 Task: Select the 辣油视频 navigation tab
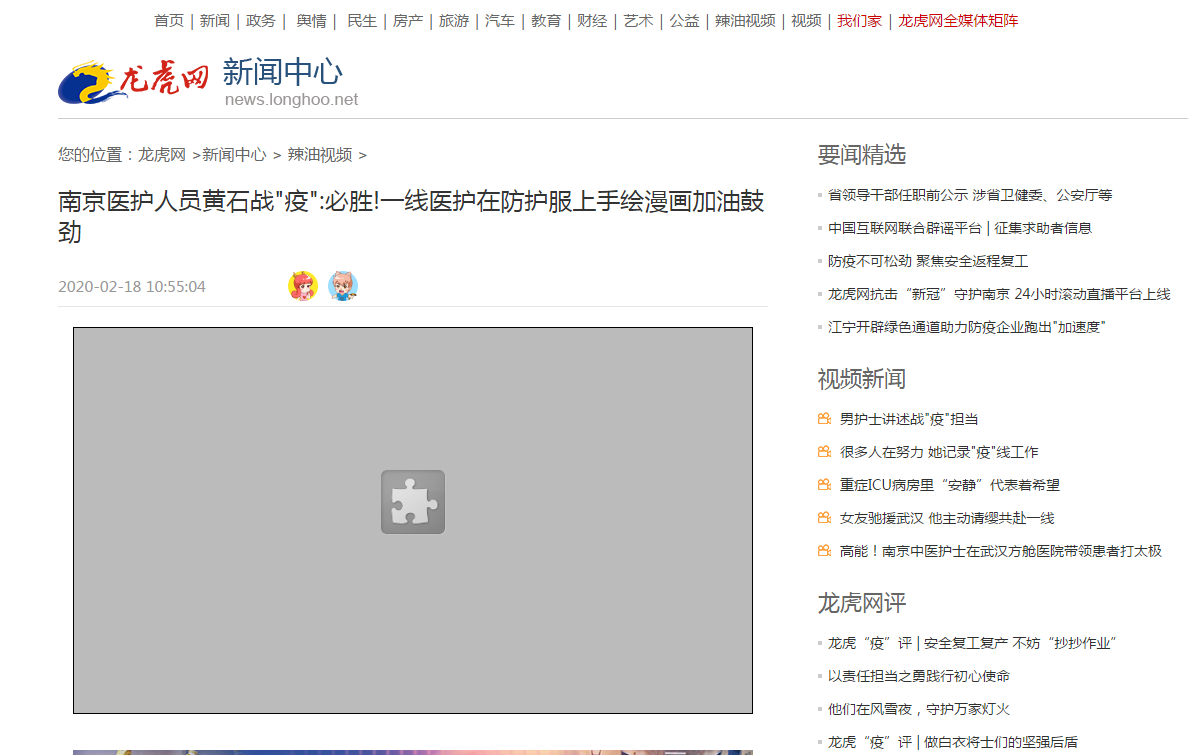point(744,19)
